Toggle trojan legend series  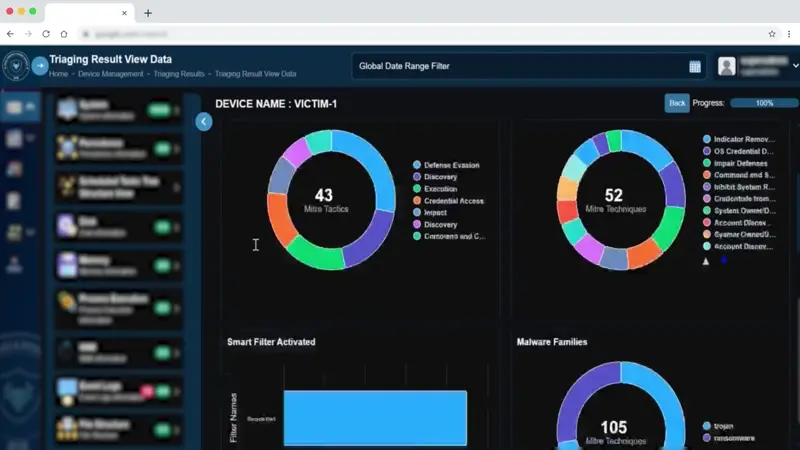[x=718, y=426]
